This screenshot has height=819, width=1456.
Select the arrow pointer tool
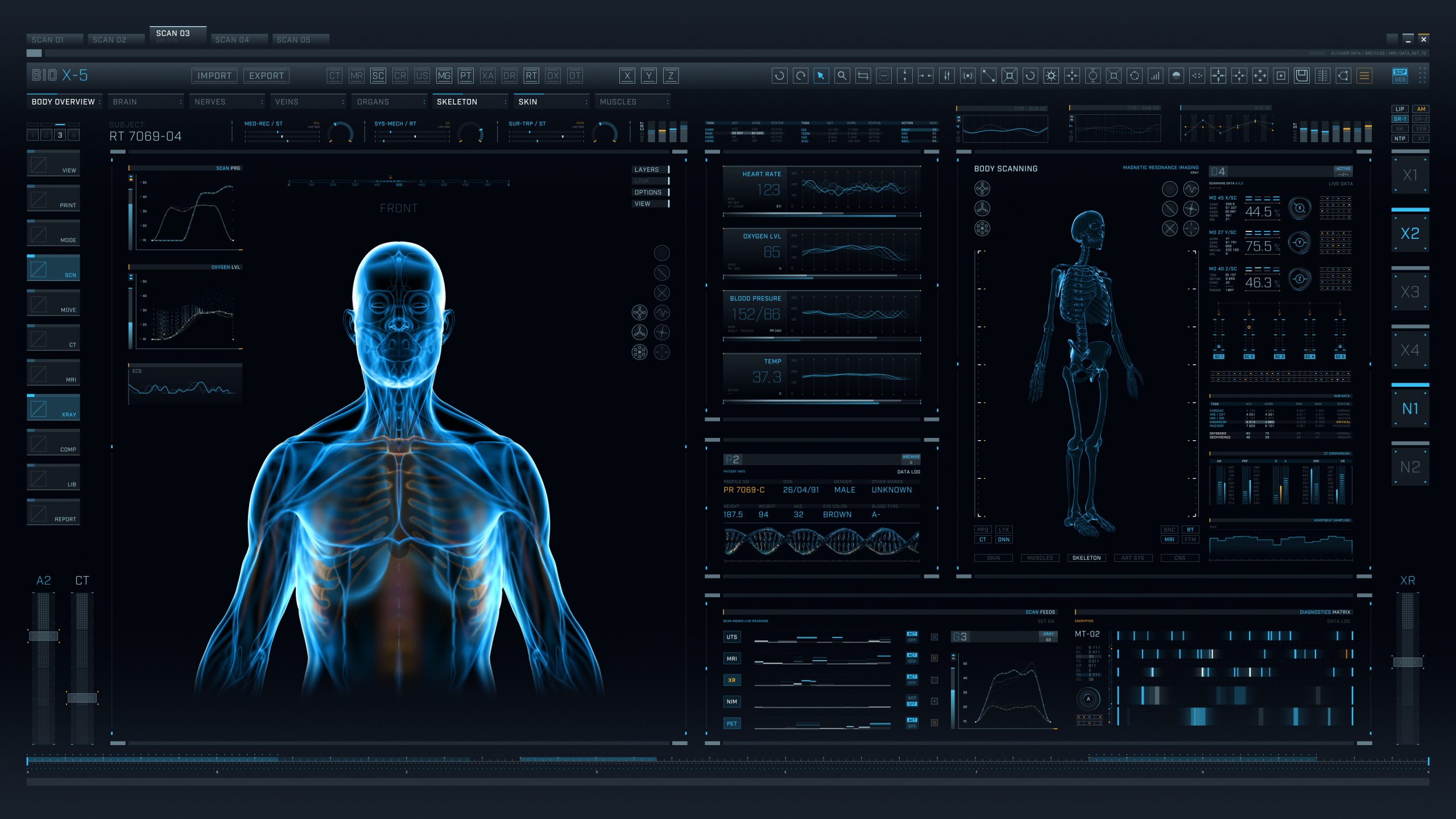pyautogui.click(x=821, y=76)
